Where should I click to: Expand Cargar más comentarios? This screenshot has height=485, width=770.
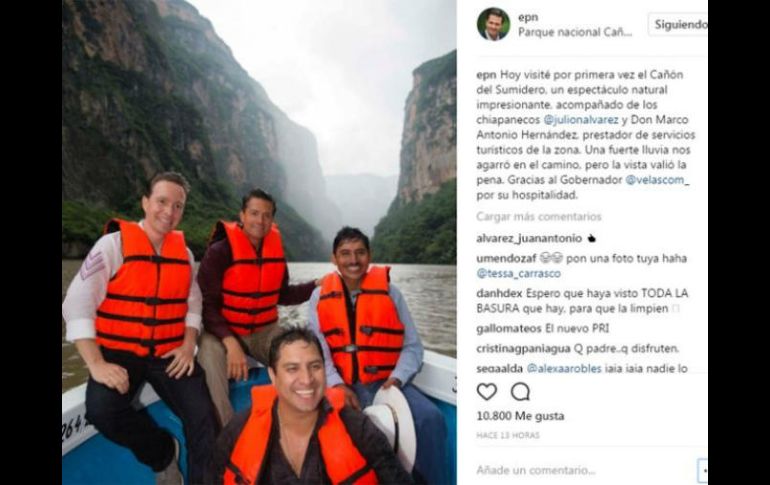tap(539, 216)
